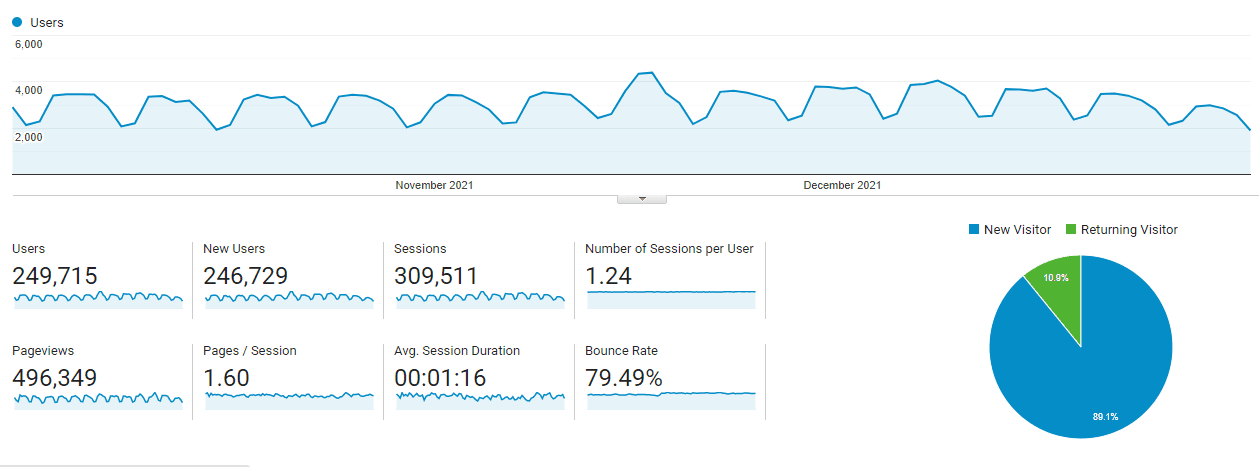The height and width of the screenshot is (467, 1259).
Task: Click the highest peak on Users line chart
Action: point(651,72)
